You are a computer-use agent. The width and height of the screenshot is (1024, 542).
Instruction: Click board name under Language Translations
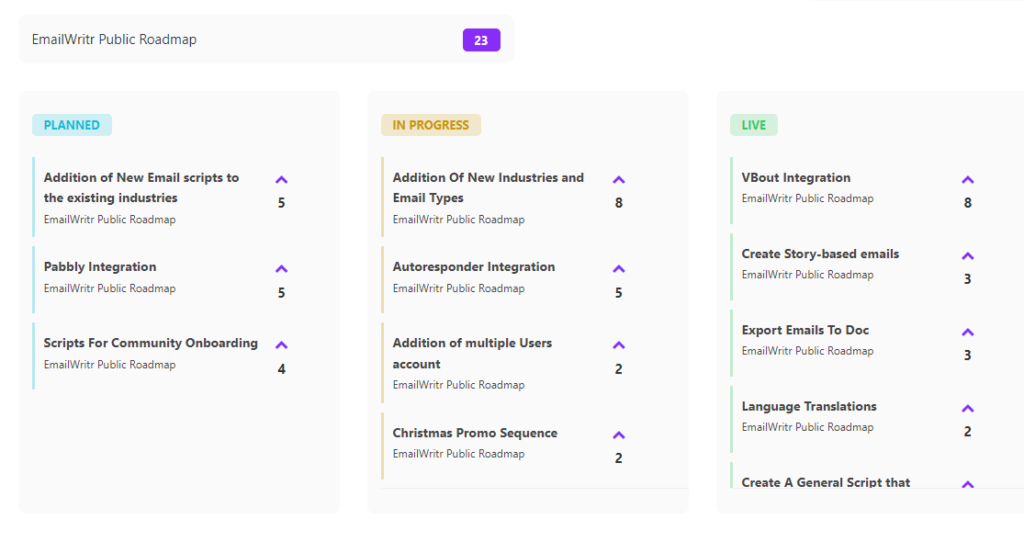[x=807, y=427]
